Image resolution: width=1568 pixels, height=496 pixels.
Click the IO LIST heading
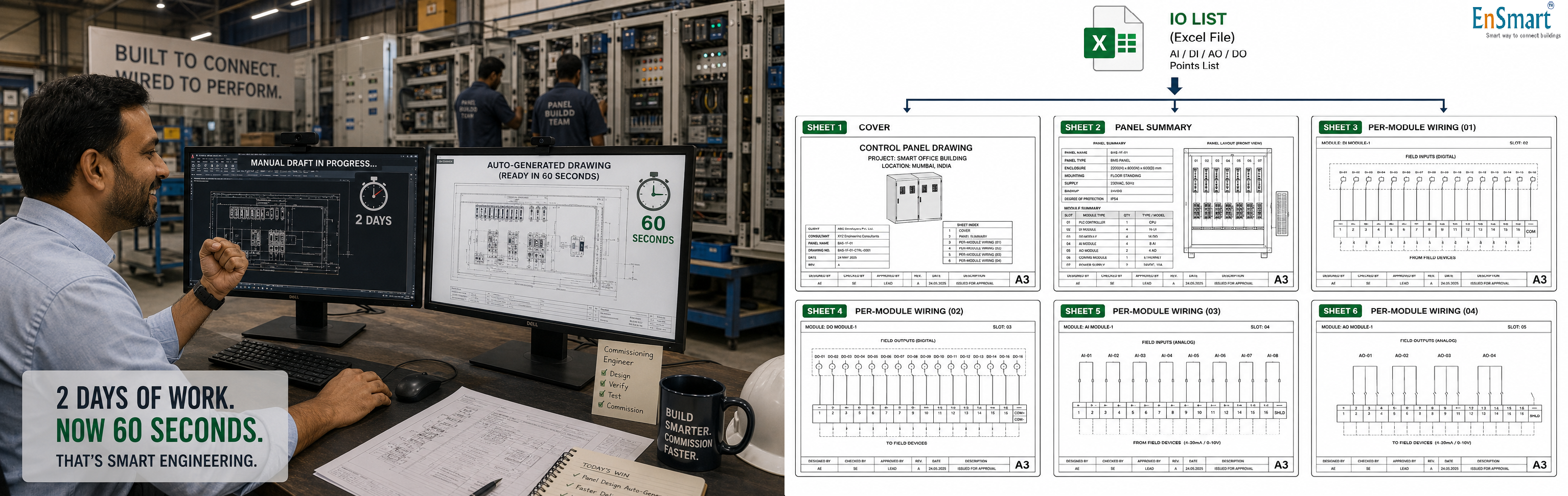click(1198, 19)
